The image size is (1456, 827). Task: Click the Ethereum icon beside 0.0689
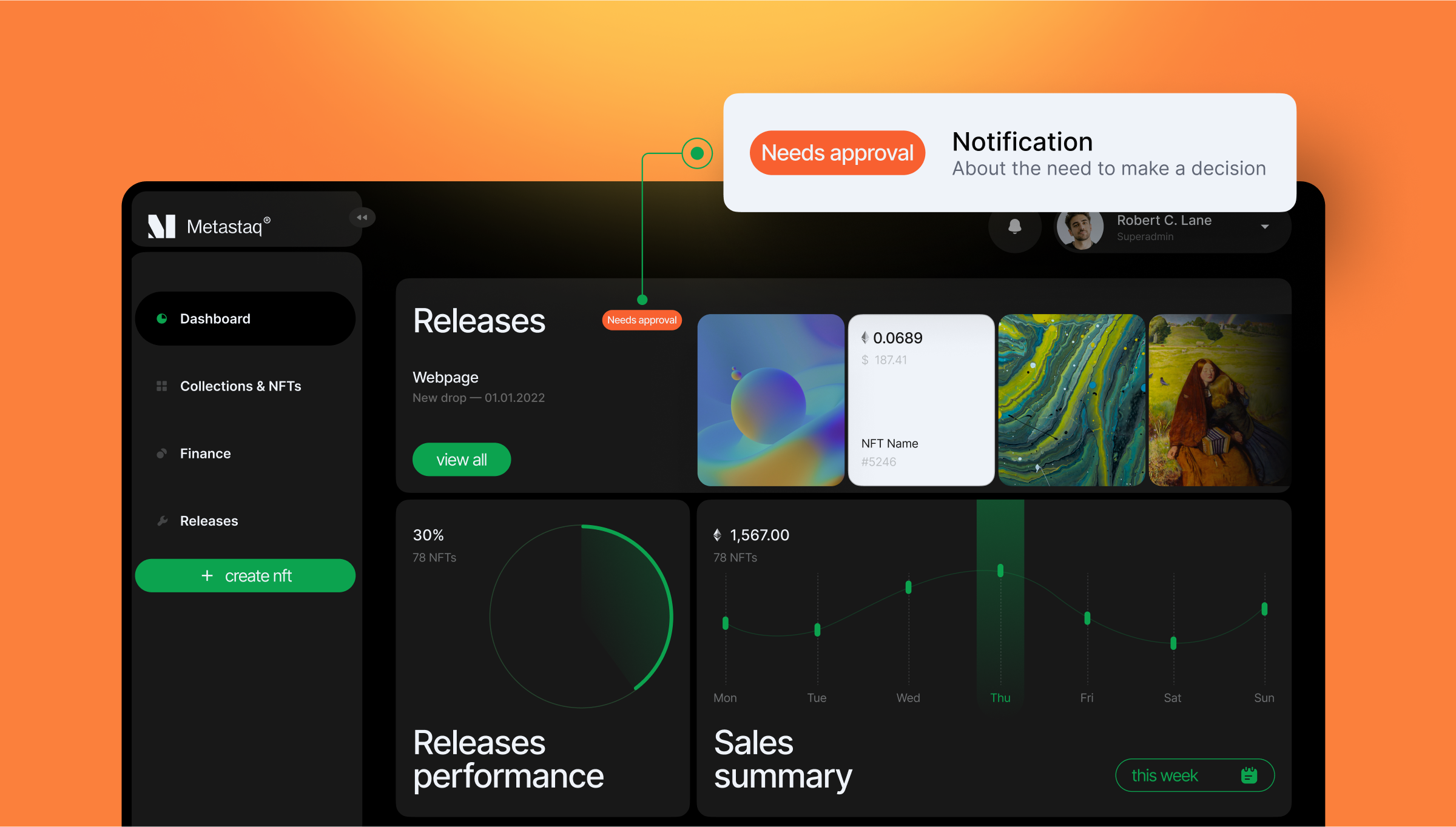pos(865,338)
